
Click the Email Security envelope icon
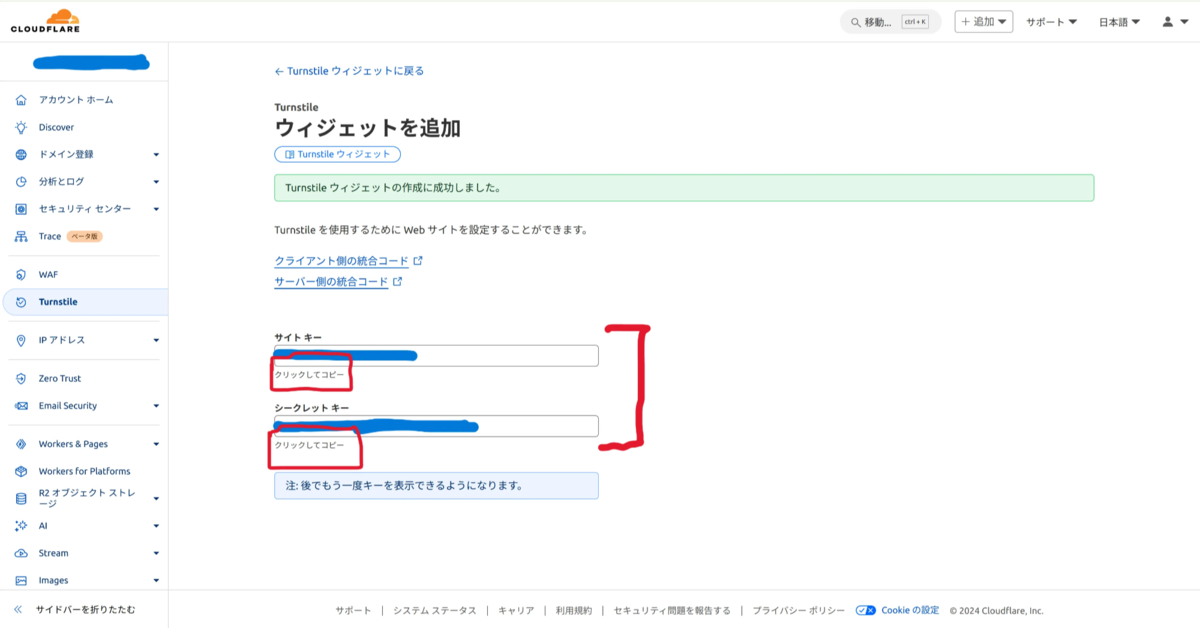(21, 406)
